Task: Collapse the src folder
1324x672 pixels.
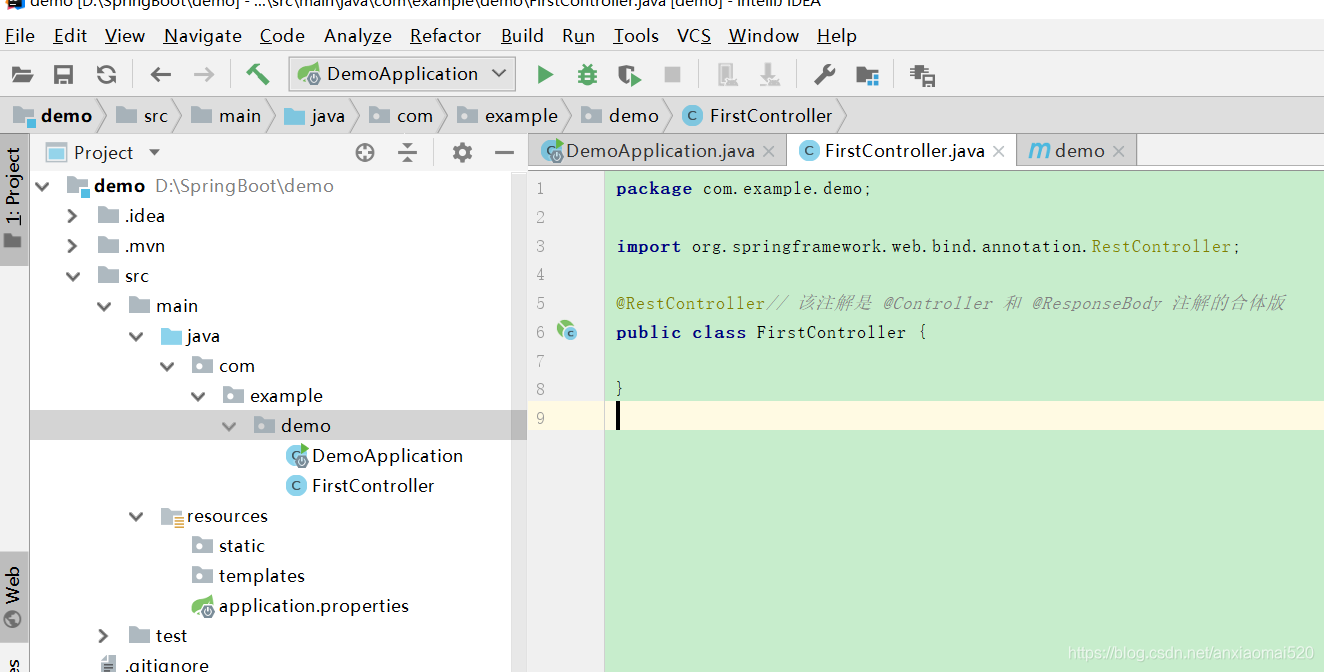Action: point(72,276)
